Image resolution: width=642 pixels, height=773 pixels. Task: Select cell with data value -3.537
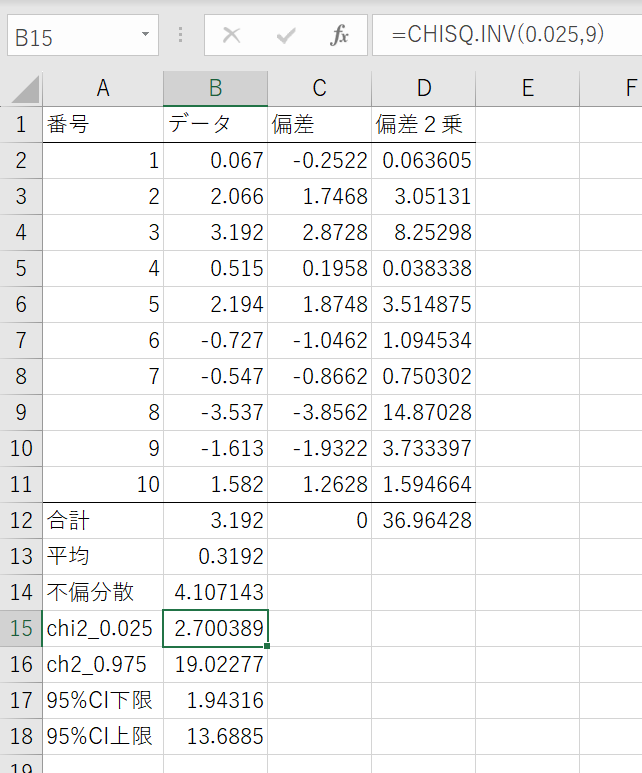pos(215,413)
